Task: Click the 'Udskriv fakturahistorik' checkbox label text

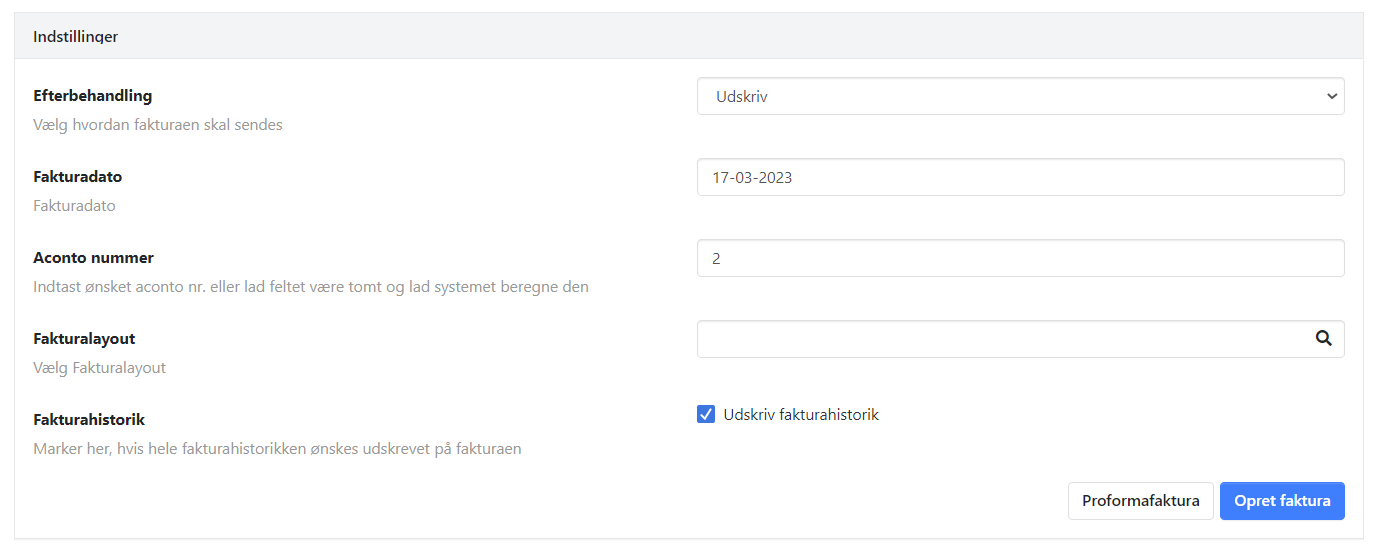Action: [x=801, y=414]
